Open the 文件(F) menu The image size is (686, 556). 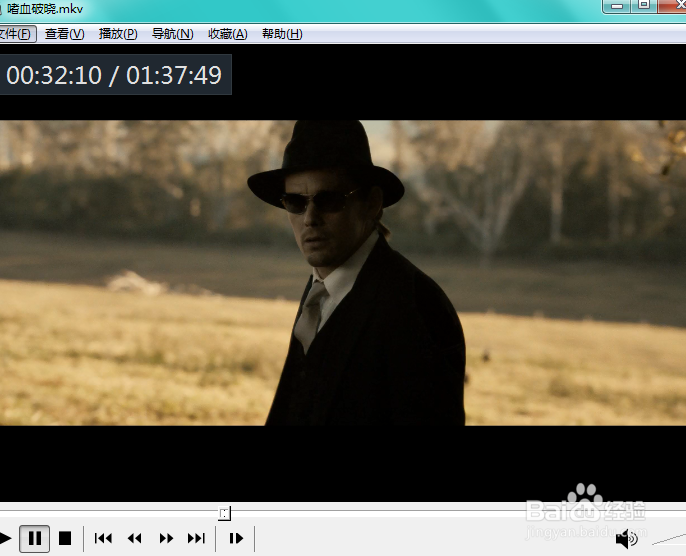tap(17, 34)
